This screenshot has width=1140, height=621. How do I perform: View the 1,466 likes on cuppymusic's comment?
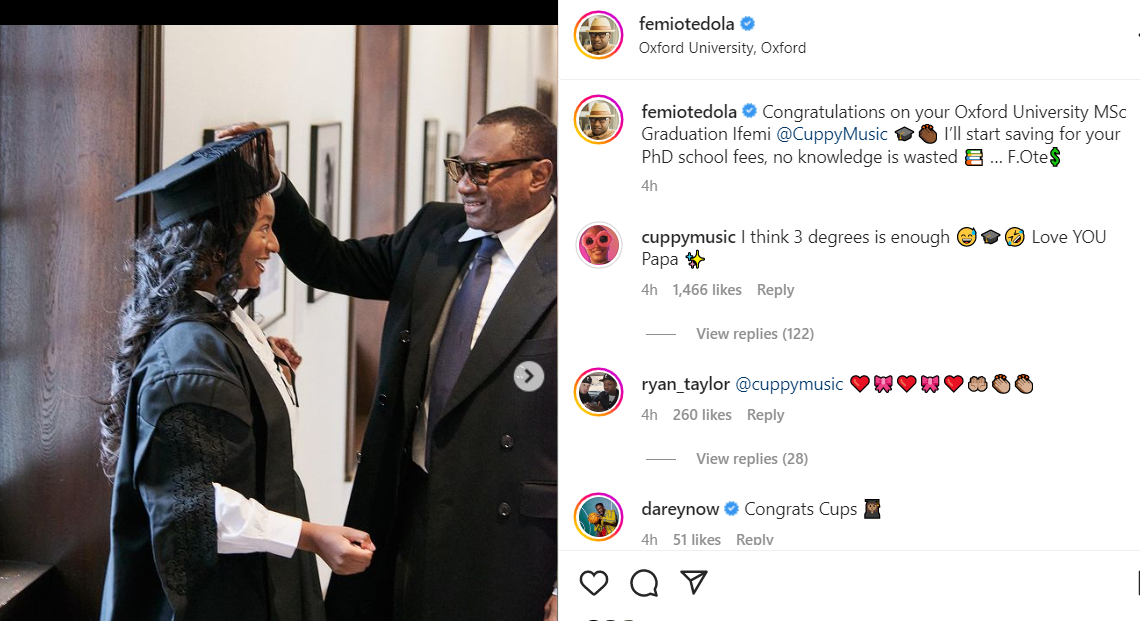(x=707, y=290)
